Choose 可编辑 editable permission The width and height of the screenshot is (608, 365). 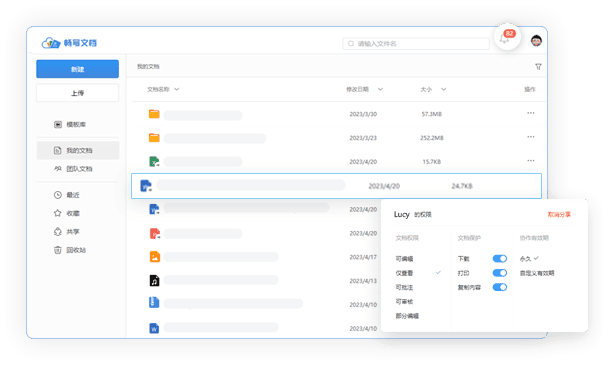click(404, 259)
